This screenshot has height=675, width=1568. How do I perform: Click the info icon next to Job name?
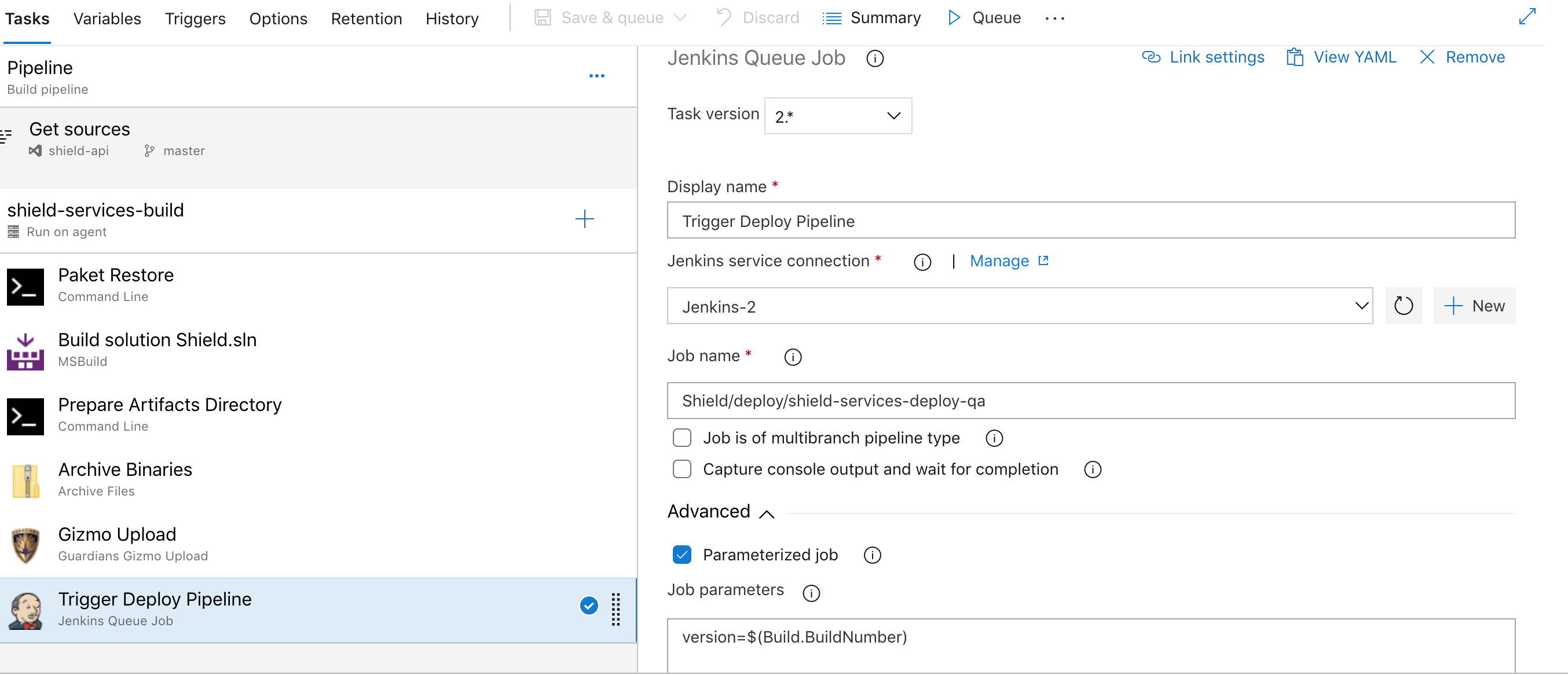point(793,357)
